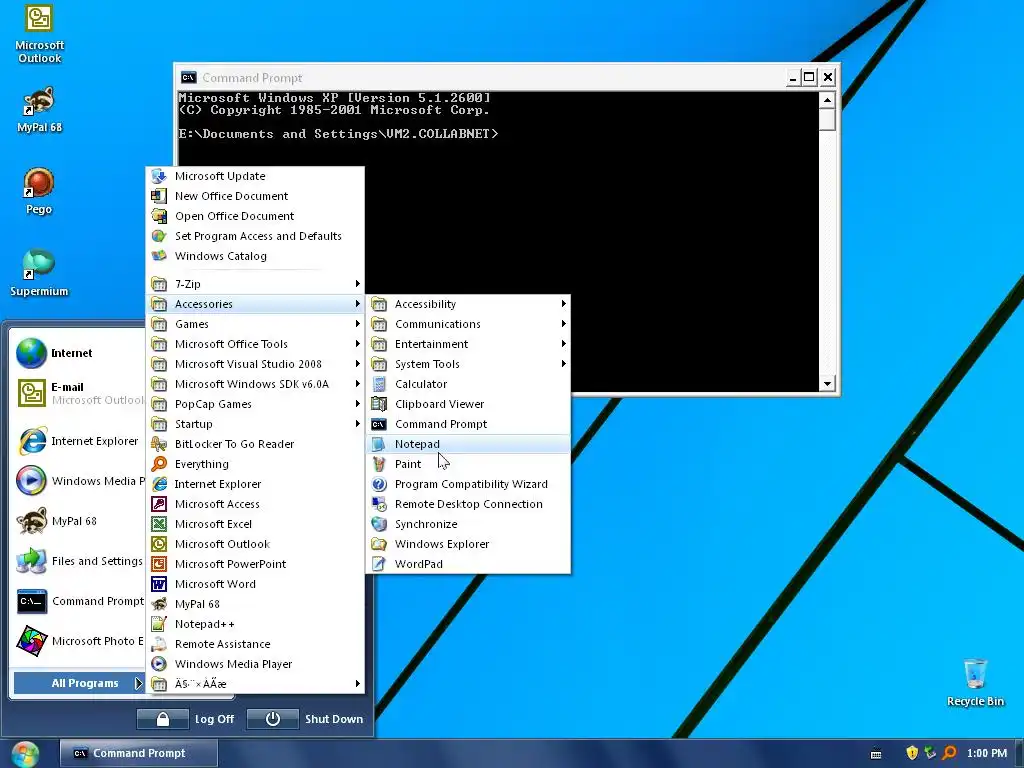Expand Microsoft Visual Studio 2008 submenu

coord(255,364)
